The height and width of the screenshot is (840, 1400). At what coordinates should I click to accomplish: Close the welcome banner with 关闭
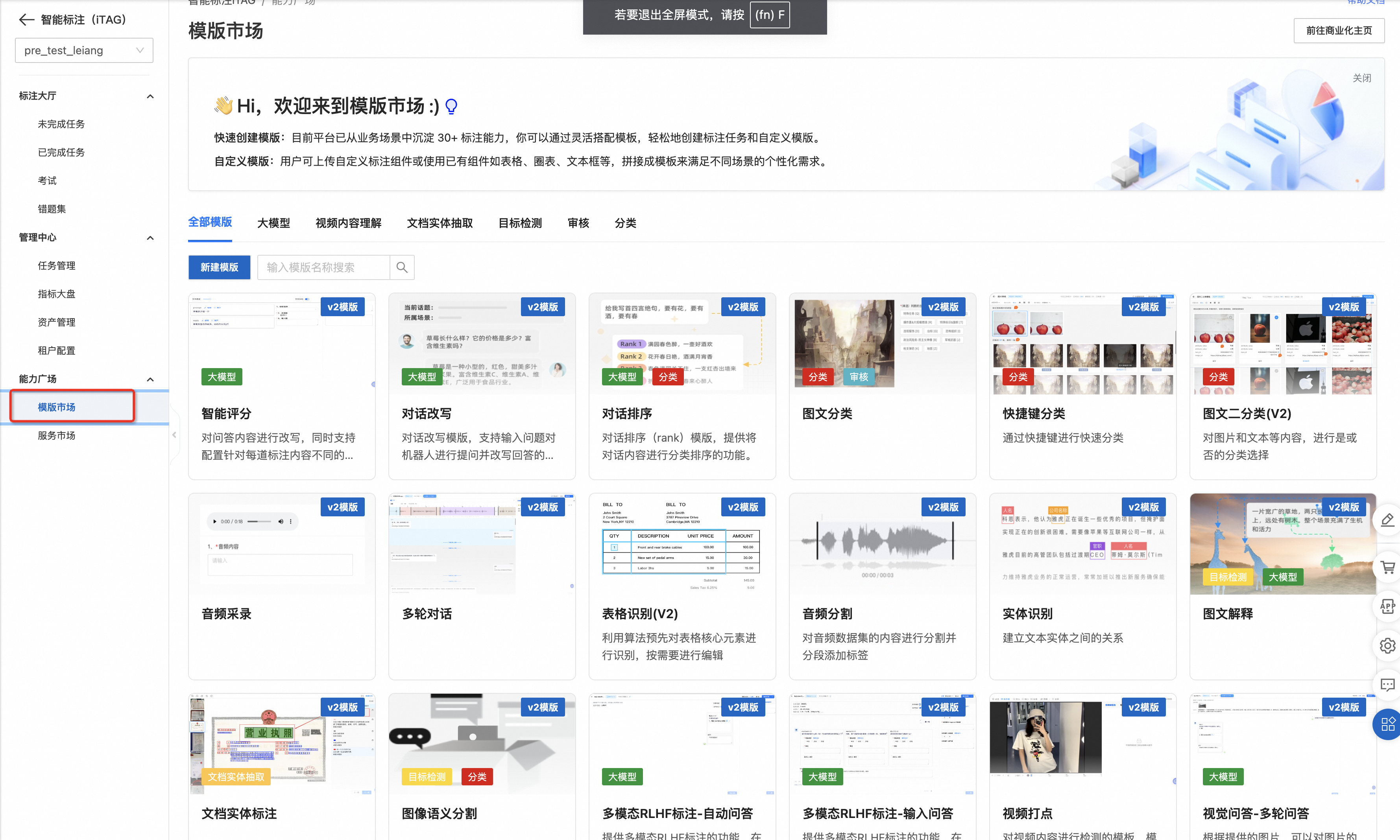1361,78
